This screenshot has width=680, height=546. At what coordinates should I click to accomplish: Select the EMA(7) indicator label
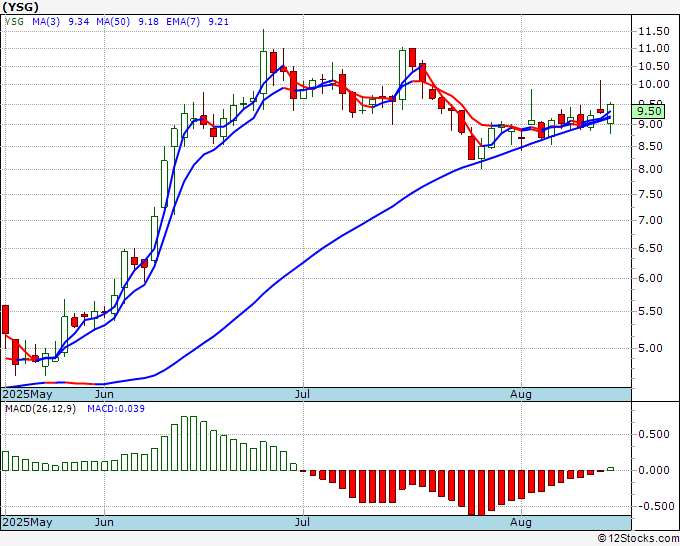pyautogui.click(x=183, y=21)
